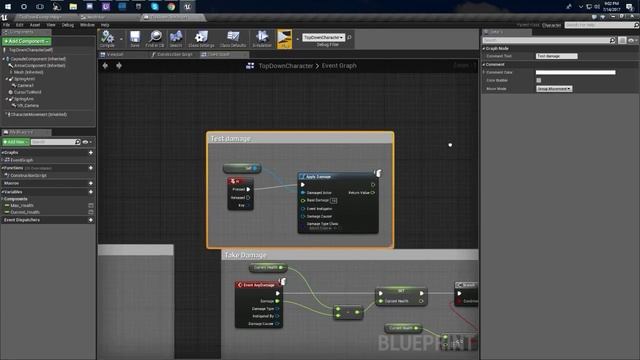
Task: Click the Add New button in My Blueprint
Action: [16, 142]
